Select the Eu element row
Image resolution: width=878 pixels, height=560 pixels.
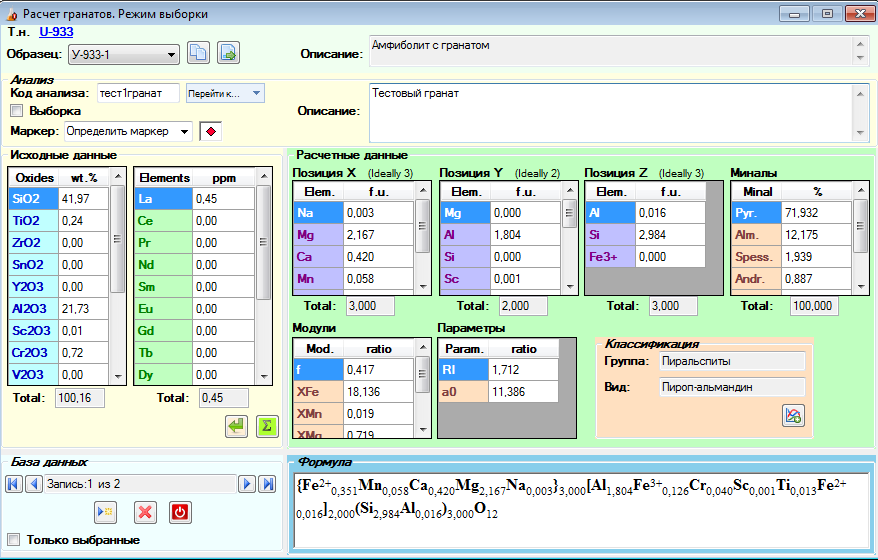click(x=195, y=309)
